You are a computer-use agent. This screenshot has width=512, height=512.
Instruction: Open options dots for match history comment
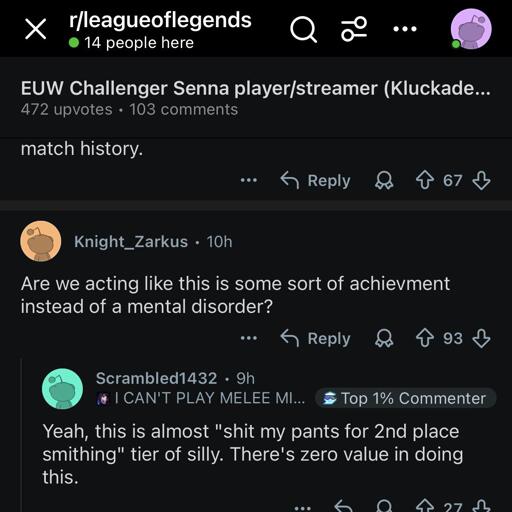[249, 180]
